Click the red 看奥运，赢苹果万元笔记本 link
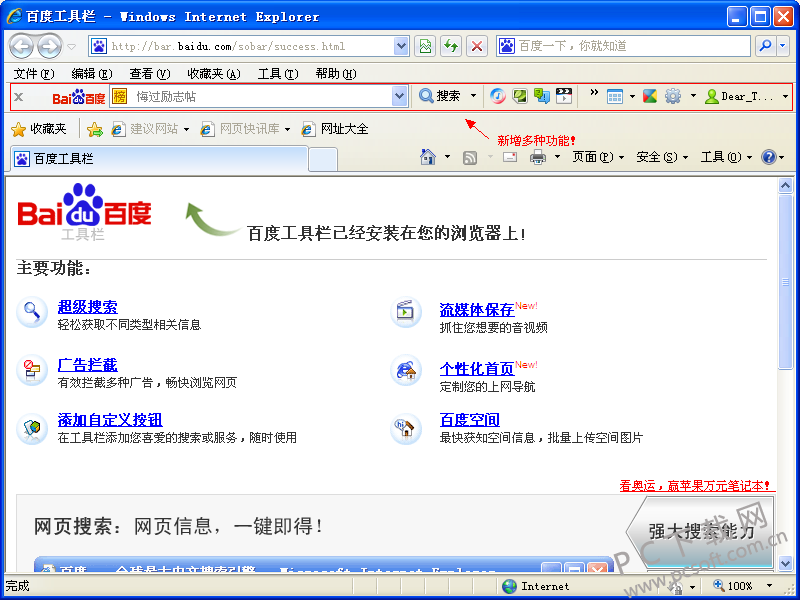The width and height of the screenshot is (800, 600). (695, 486)
